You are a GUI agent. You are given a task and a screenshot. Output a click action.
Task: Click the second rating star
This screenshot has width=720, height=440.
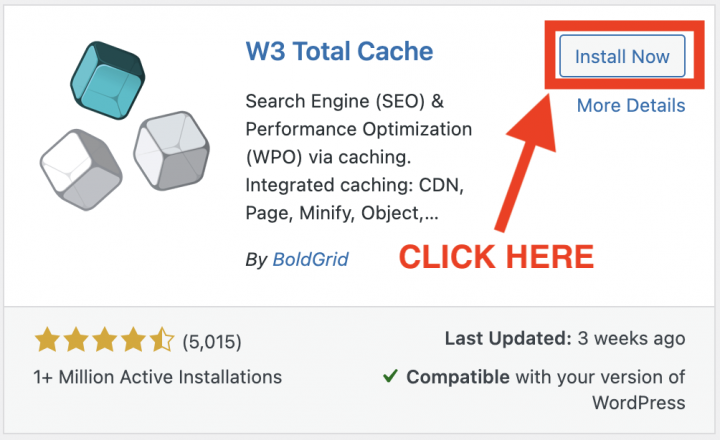(x=75, y=341)
